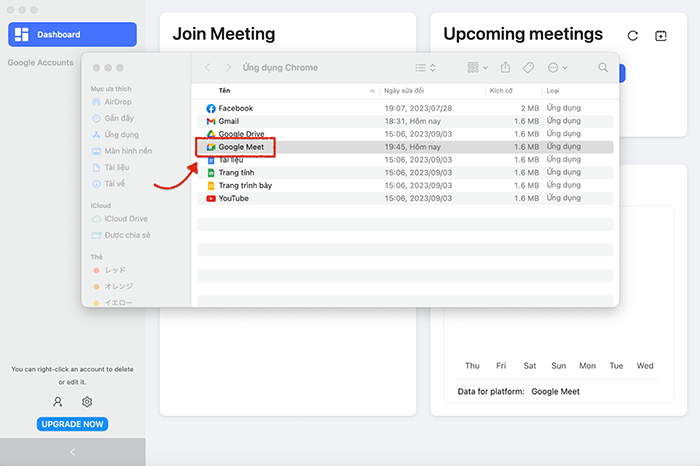Select the Facebook app icon

coord(211,108)
